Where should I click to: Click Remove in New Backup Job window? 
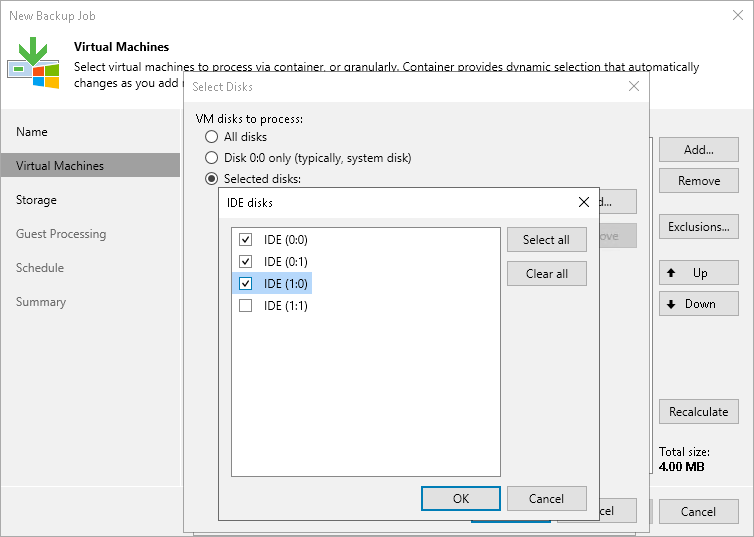point(699,180)
